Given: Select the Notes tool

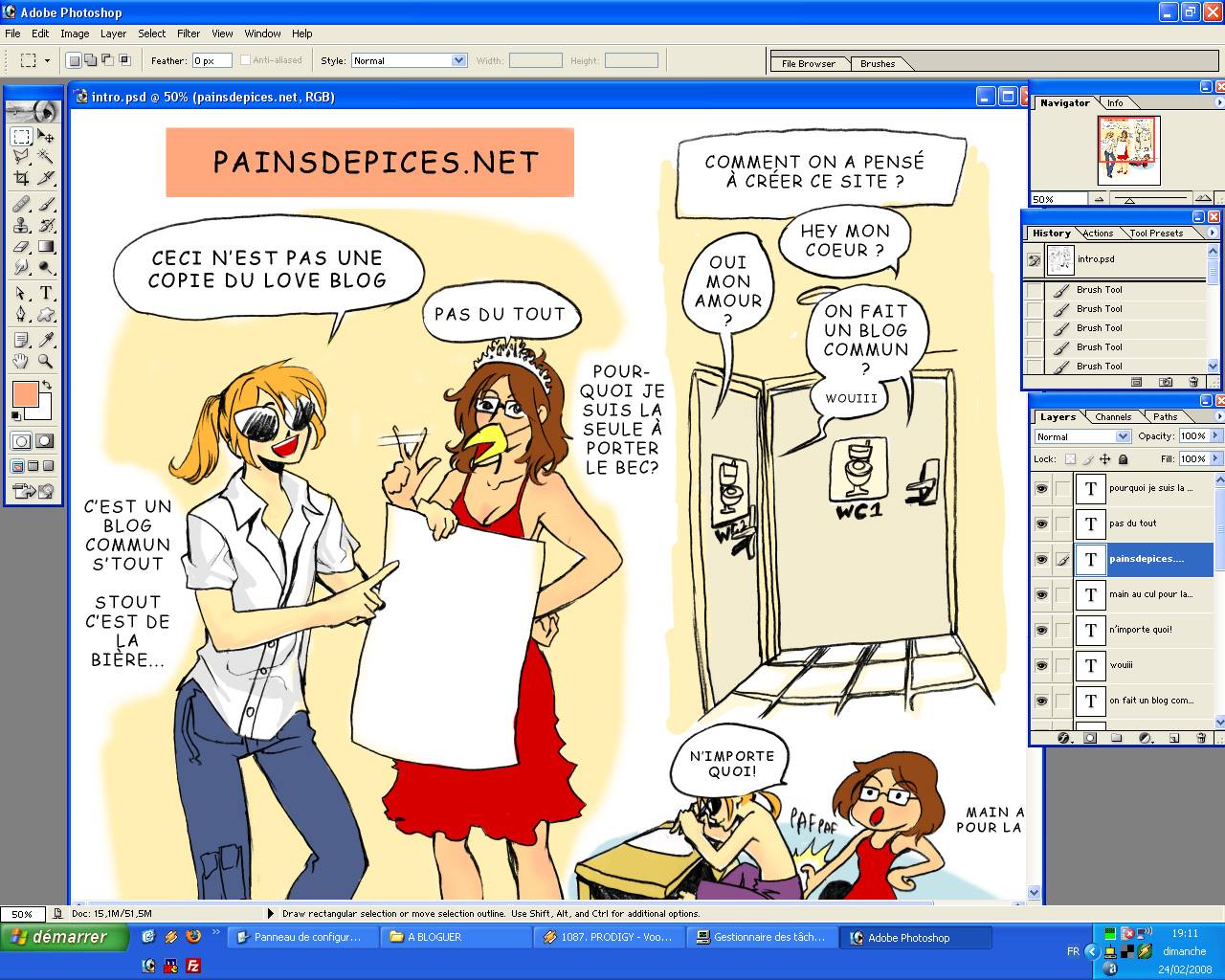Looking at the screenshot, I should pos(21,340).
